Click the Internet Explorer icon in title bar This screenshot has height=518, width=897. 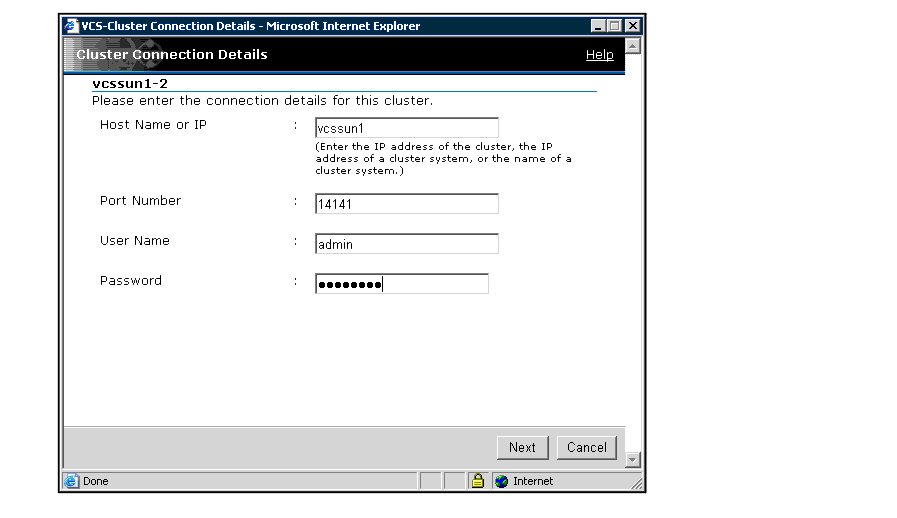pyautogui.click(x=71, y=26)
